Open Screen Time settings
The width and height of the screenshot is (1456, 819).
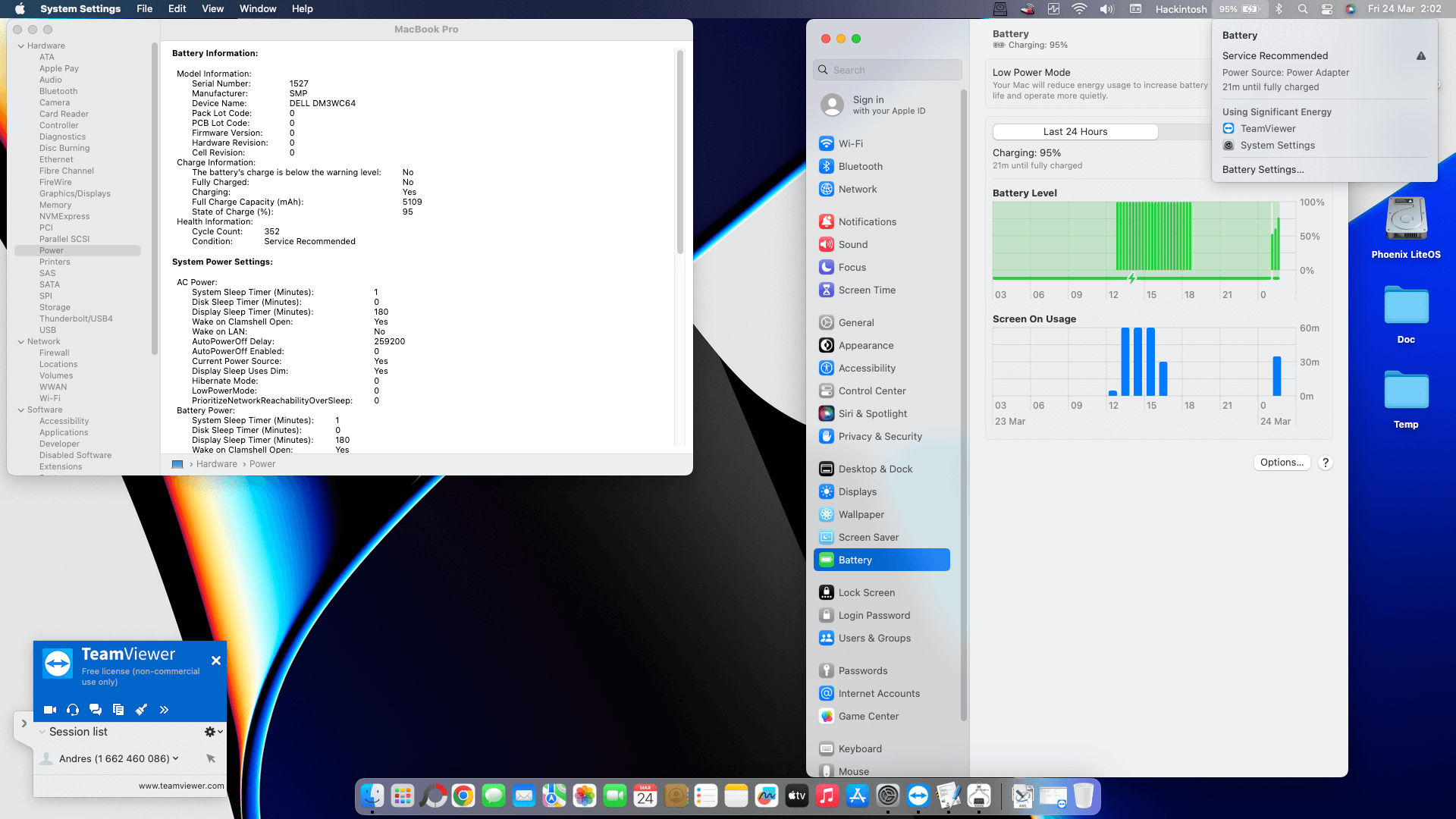point(881,290)
